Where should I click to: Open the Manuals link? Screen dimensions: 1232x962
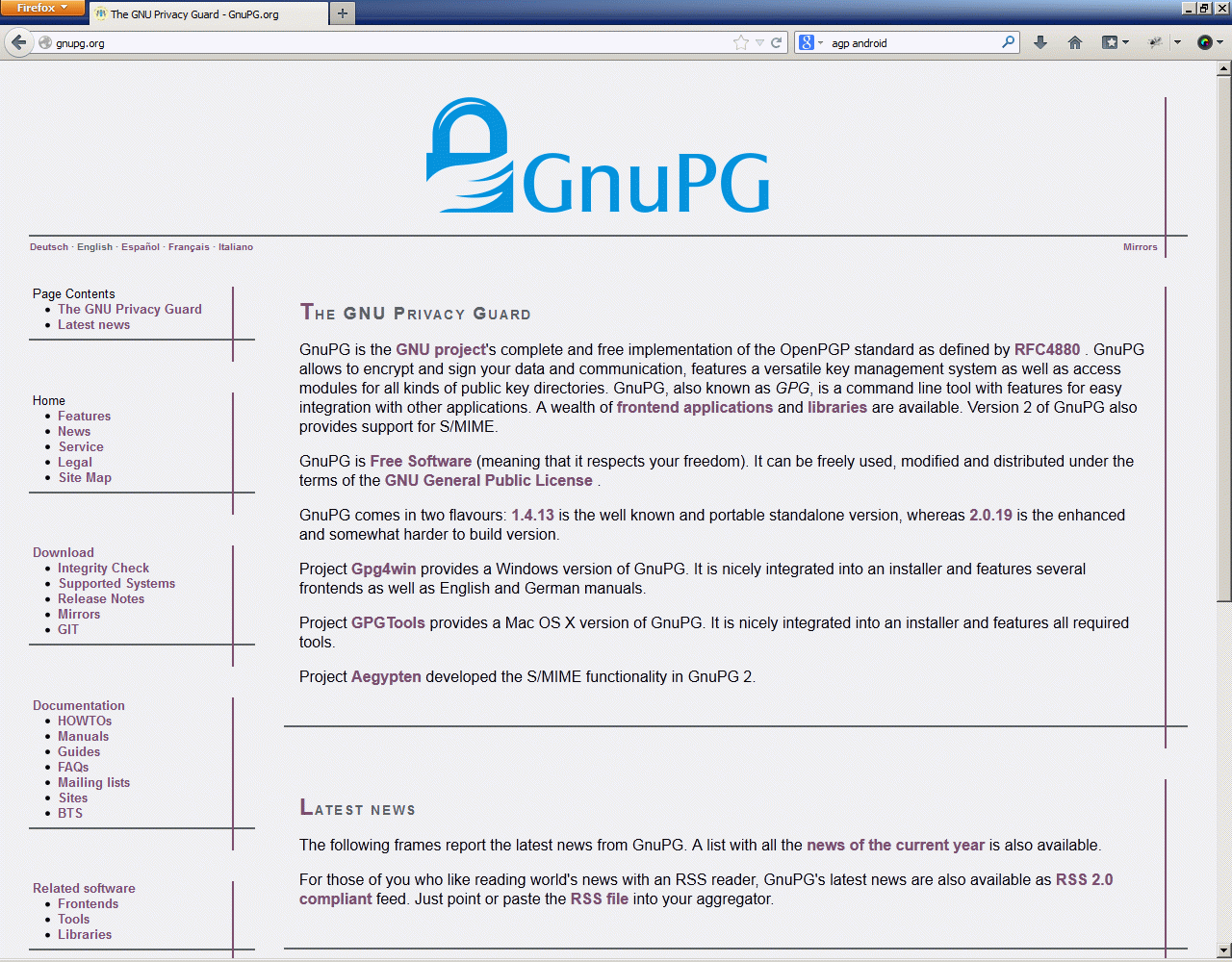click(84, 737)
